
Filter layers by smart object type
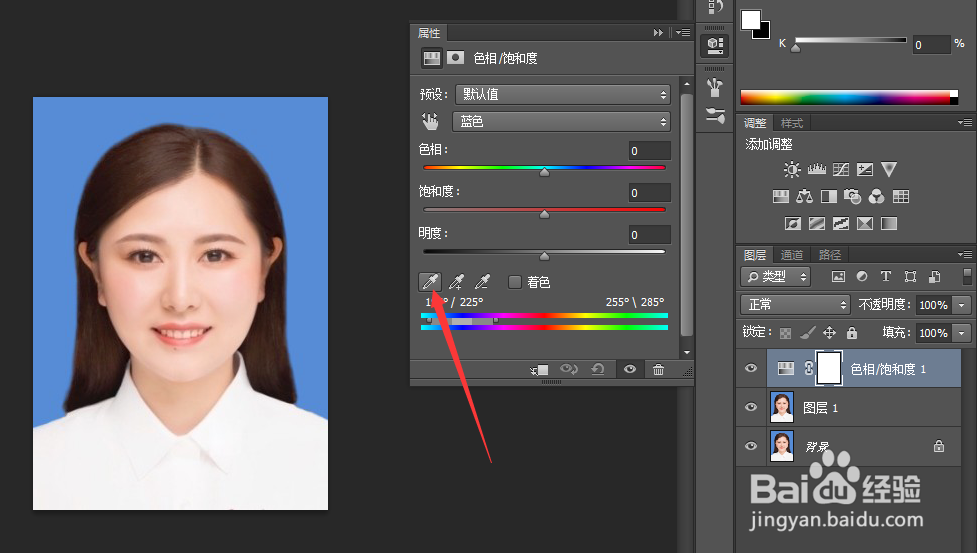coord(935,276)
